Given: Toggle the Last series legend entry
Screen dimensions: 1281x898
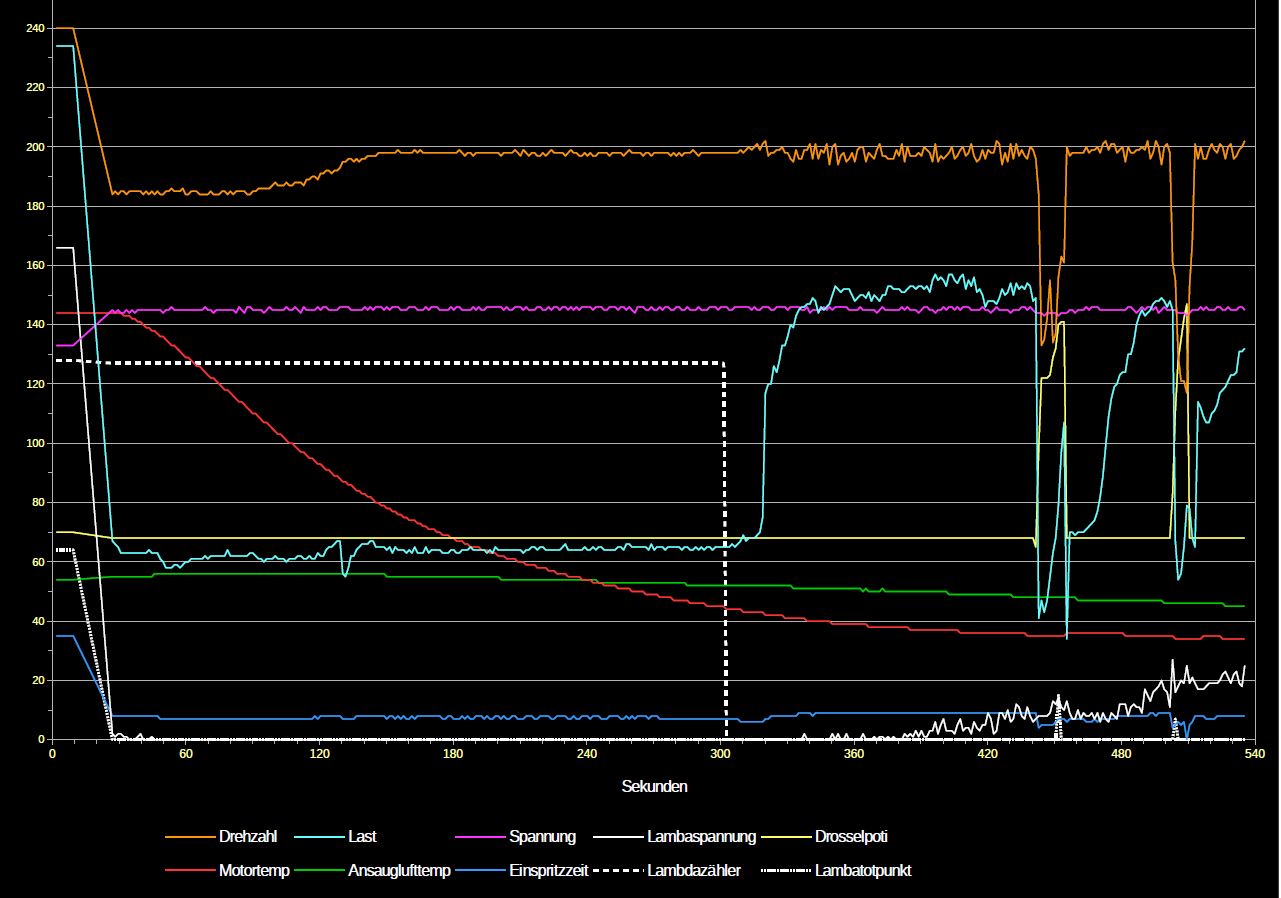Looking at the screenshot, I should point(362,837).
